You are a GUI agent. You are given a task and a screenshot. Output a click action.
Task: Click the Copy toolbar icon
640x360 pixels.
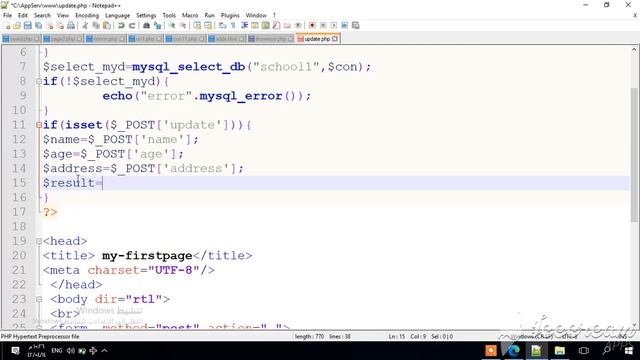click(96, 25)
